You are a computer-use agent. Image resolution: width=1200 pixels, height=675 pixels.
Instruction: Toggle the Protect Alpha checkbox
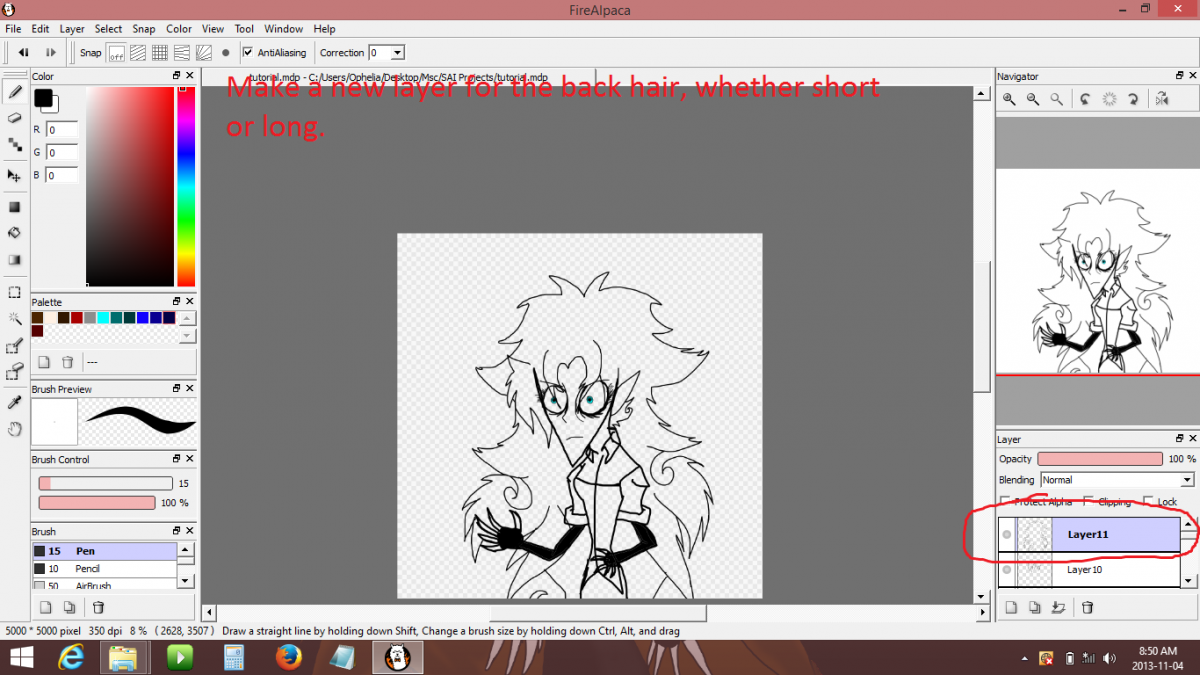coord(1007,502)
